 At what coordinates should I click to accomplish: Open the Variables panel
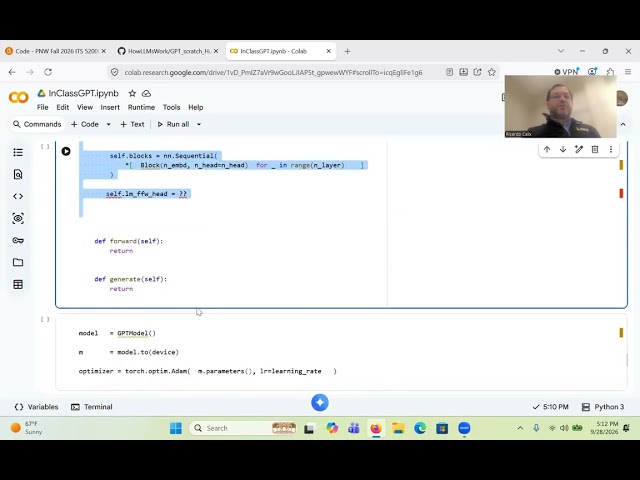tap(36, 407)
